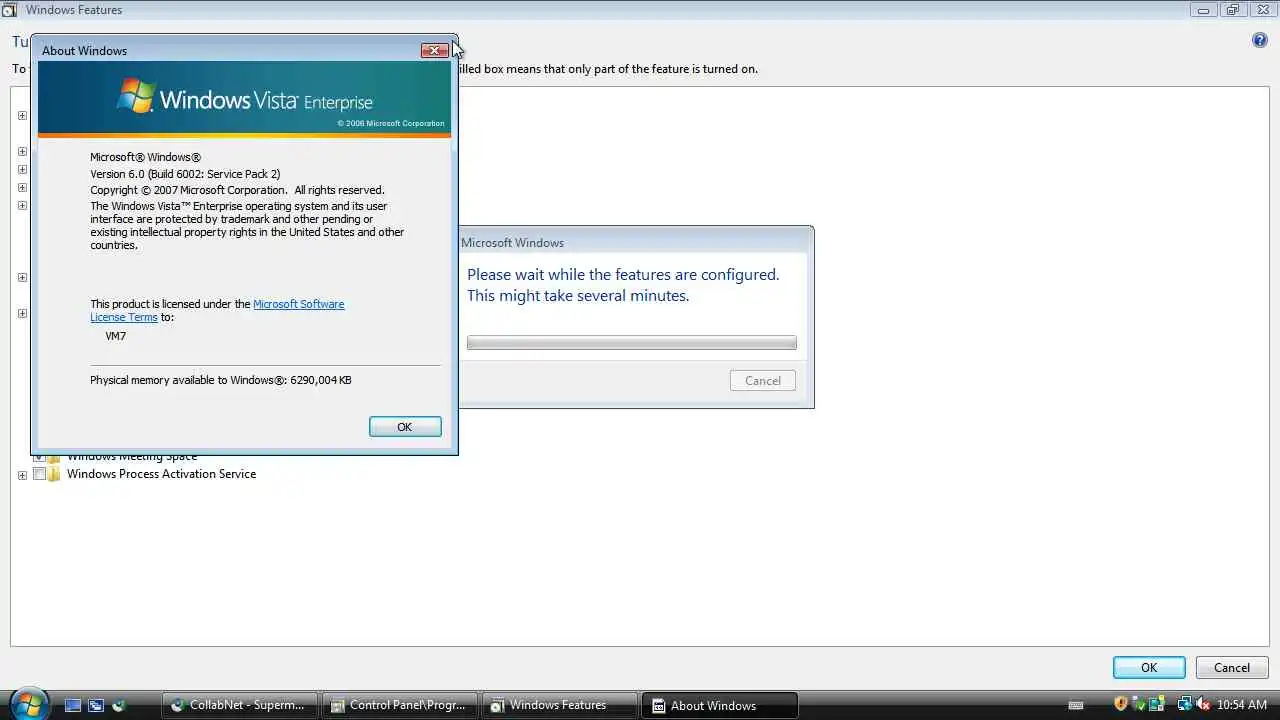
Task: Expand Windows Process Activation Service node
Action: click(22, 475)
